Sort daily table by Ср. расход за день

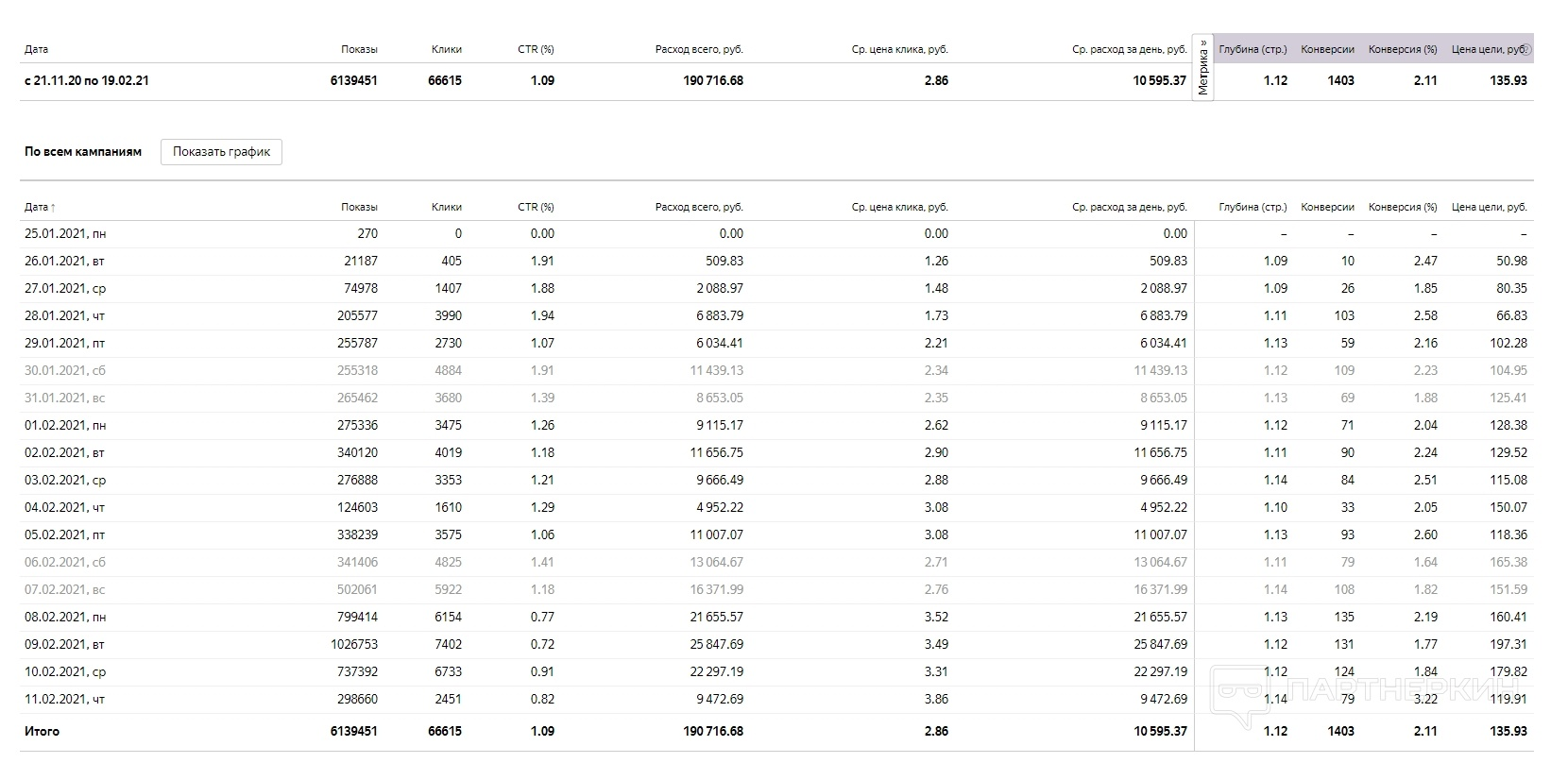1129,207
